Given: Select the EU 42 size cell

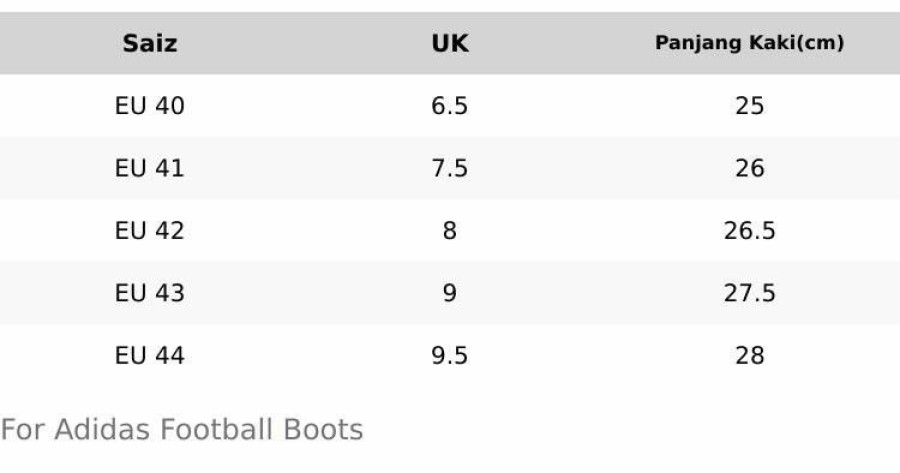Looking at the screenshot, I should [150, 231].
